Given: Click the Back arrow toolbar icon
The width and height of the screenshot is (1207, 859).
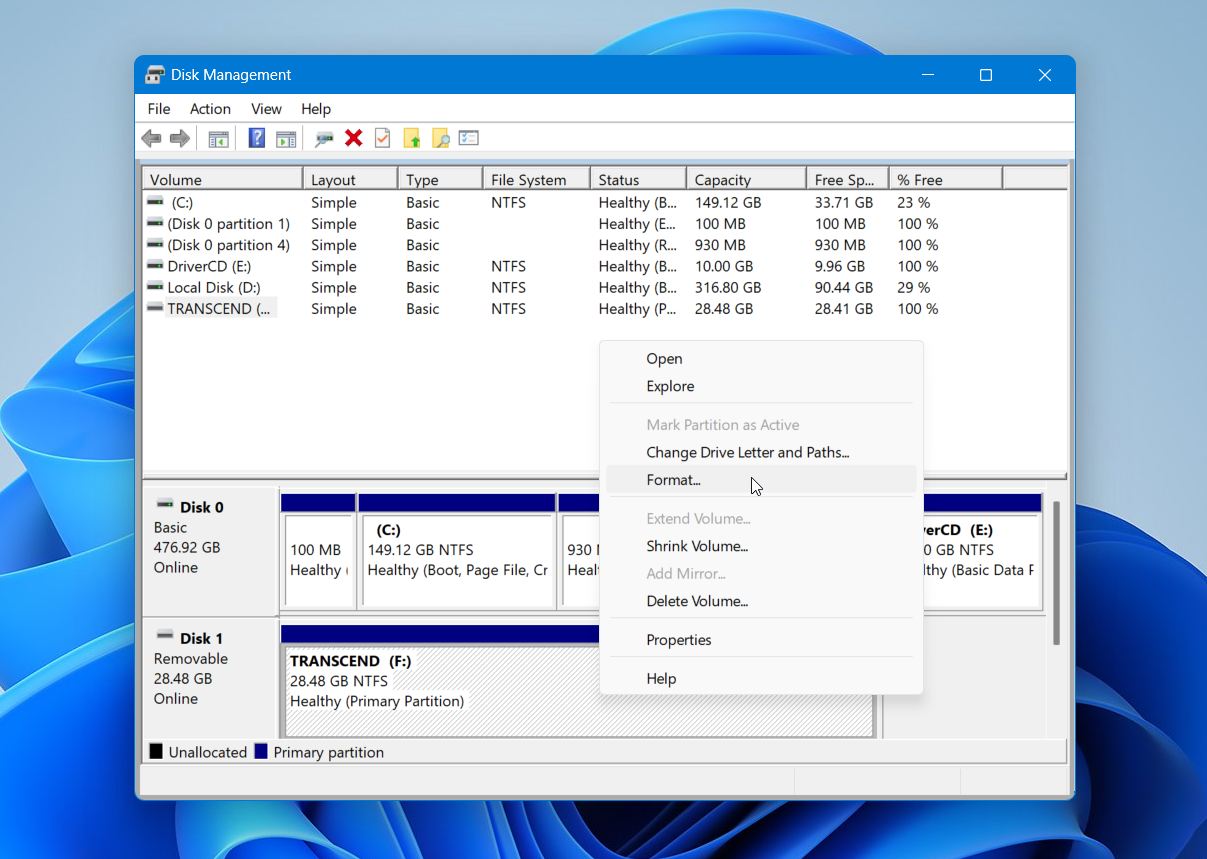Looking at the screenshot, I should click(x=152, y=139).
